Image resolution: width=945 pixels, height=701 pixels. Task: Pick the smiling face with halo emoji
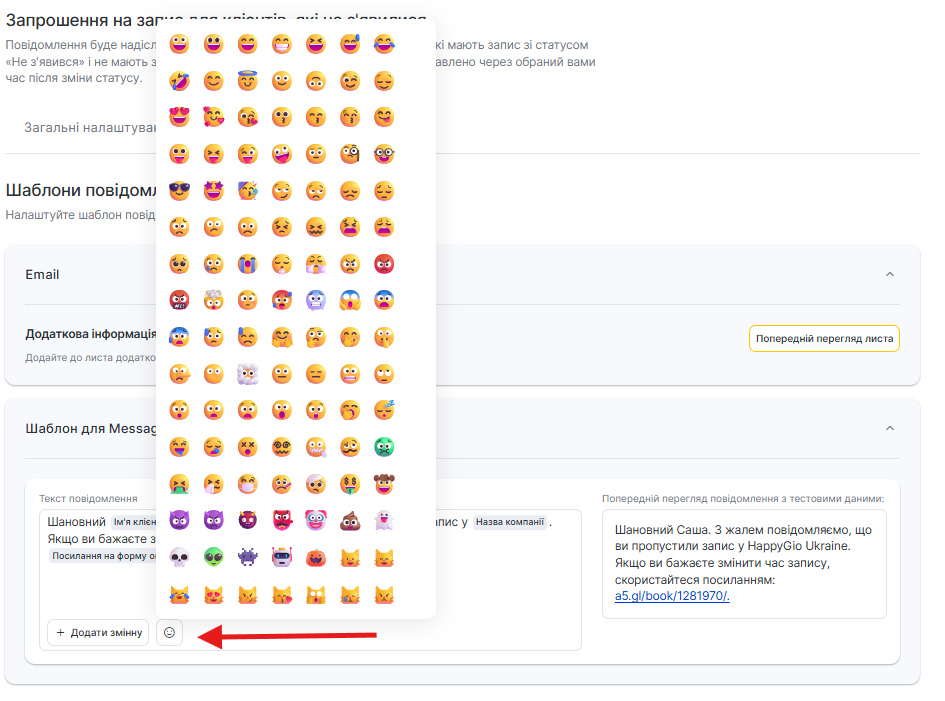[x=247, y=80]
